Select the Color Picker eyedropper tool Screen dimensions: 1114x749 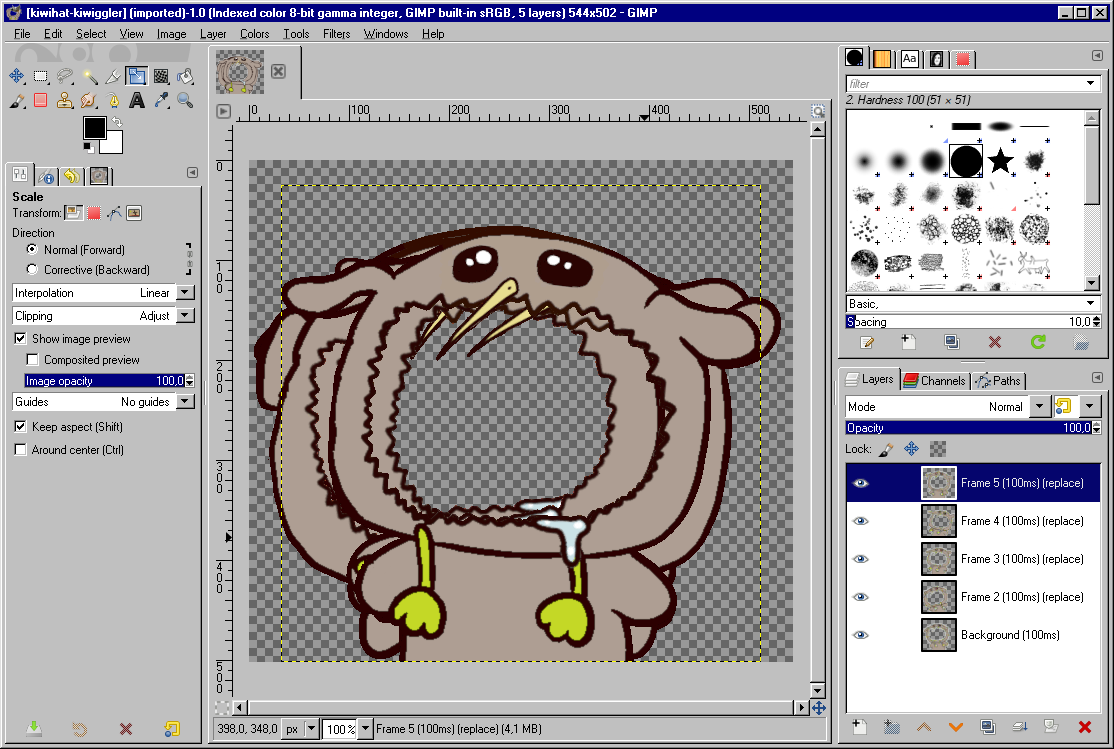[x=161, y=100]
